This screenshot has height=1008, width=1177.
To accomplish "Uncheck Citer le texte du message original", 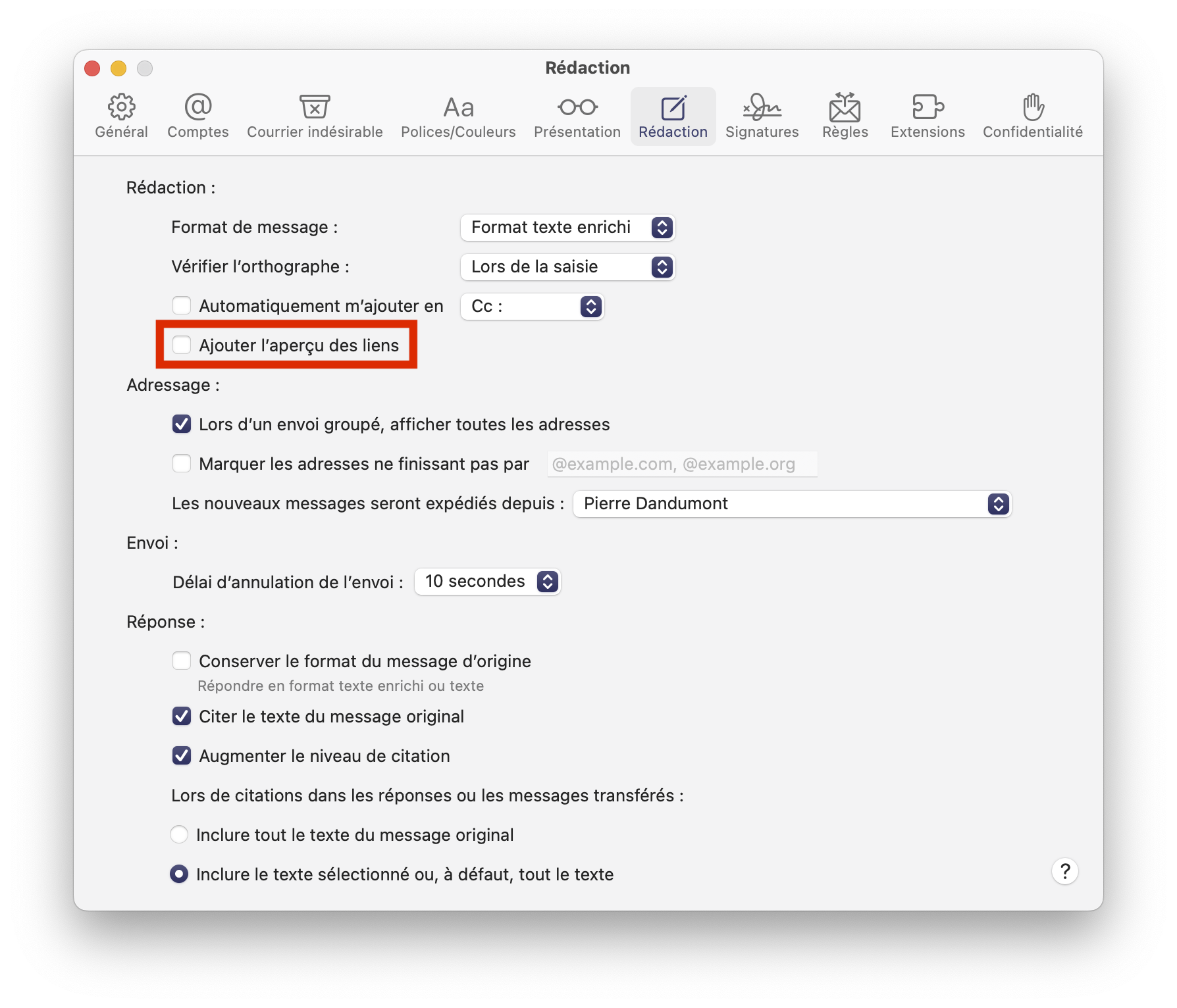I will click(182, 716).
